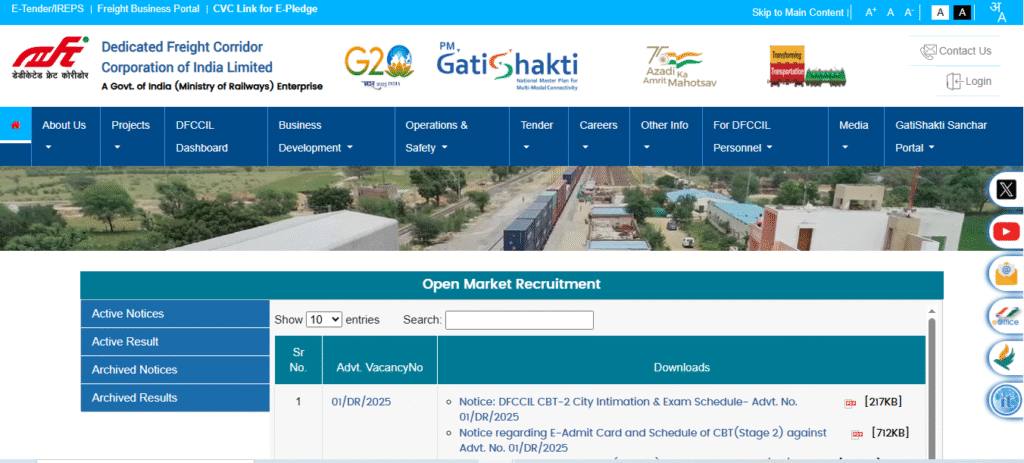Enable black high contrast theme
Image resolution: width=1024 pixels, height=463 pixels.
(962, 12)
